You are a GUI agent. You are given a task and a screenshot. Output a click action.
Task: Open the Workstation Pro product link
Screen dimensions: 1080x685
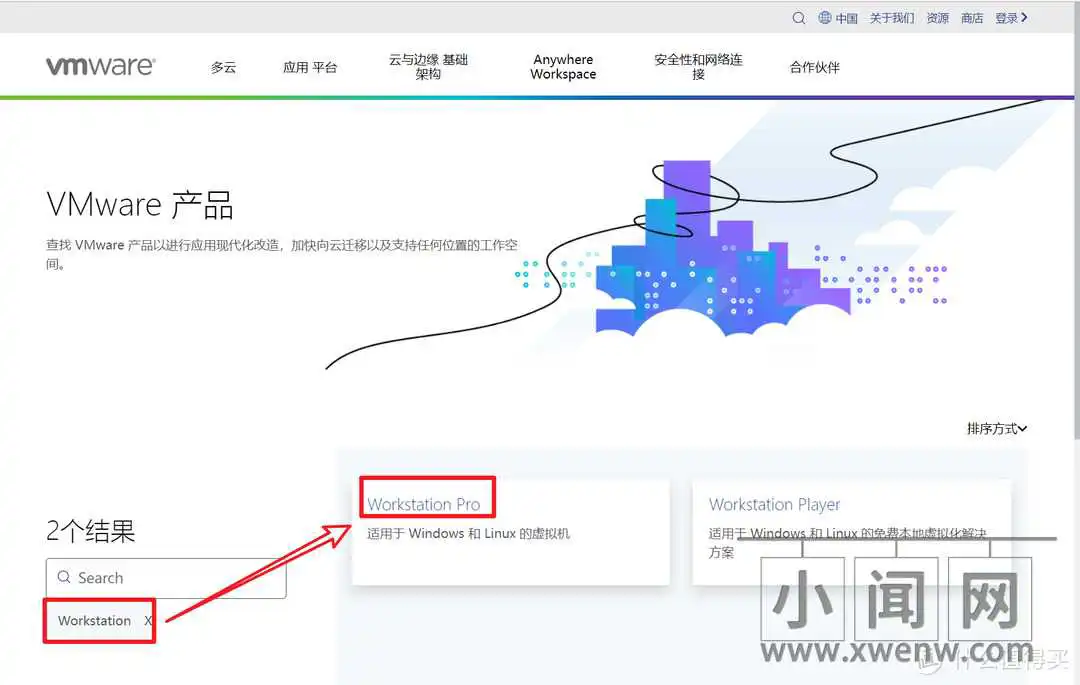point(424,504)
